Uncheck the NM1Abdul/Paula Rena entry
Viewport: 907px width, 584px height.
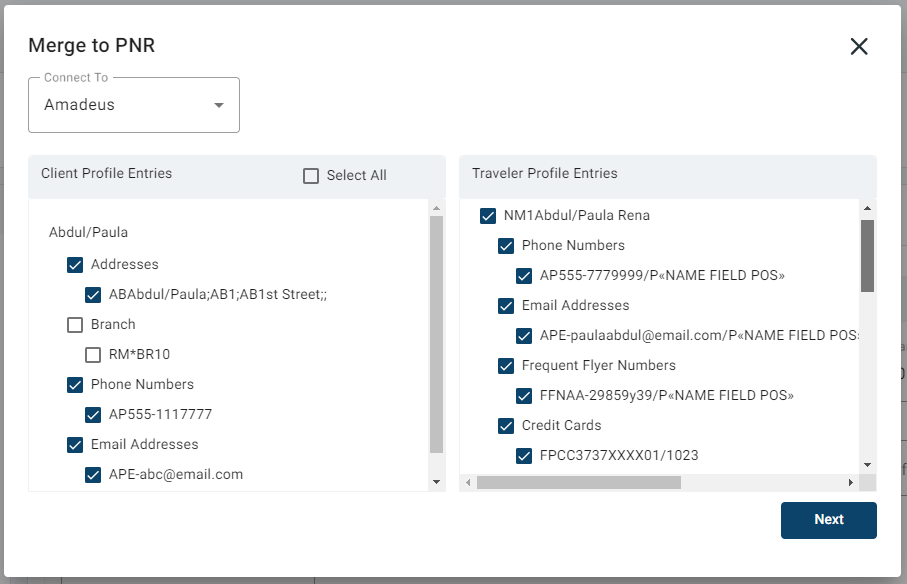(488, 215)
